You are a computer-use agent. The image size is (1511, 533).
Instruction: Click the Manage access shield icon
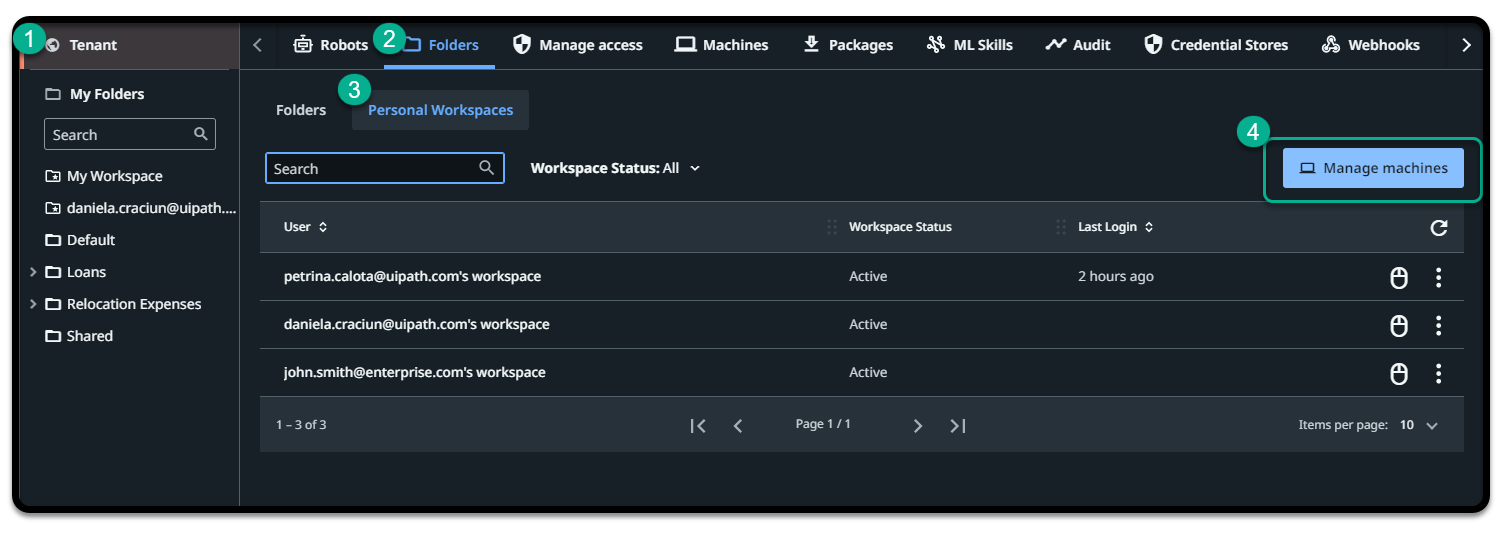[521, 44]
